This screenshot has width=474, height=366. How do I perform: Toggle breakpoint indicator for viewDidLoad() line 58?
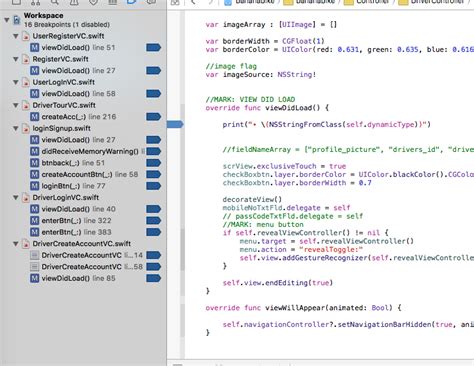(x=154, y=94)
